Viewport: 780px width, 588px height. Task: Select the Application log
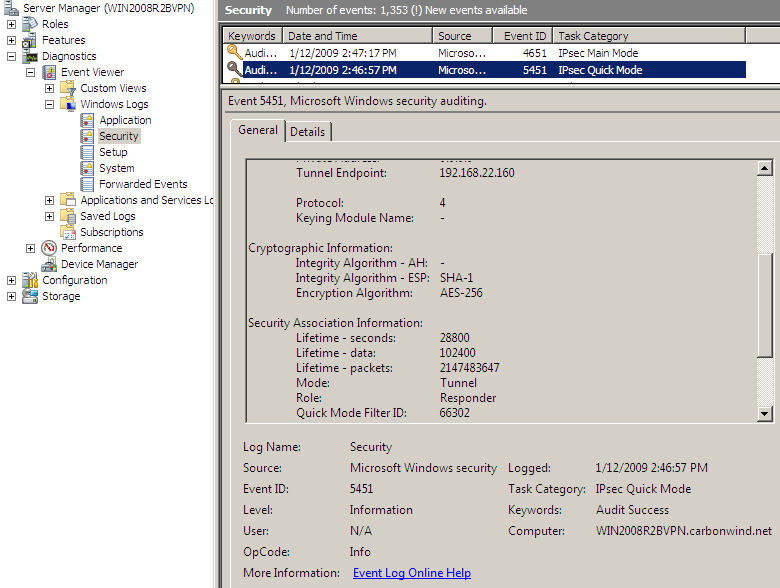tap(125, 120)
